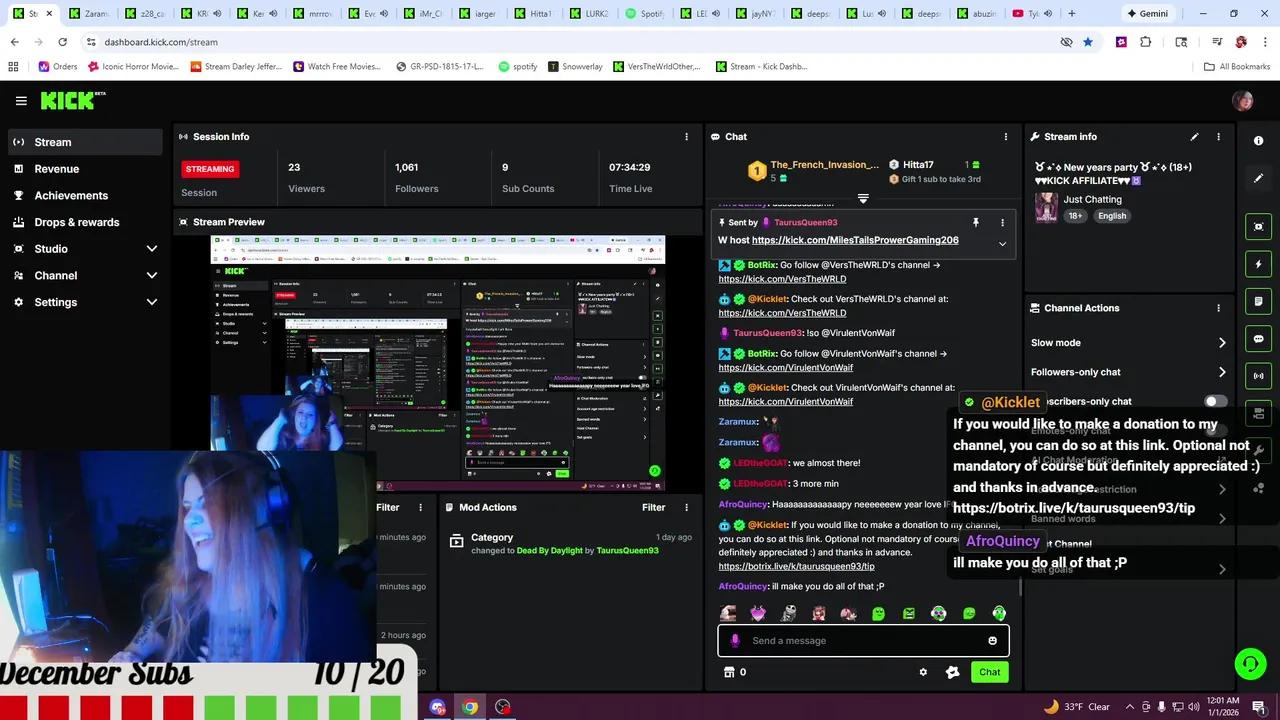The height and width of the screenshot is (720, 1280).
Task: Click the Dead By Daylight category link
Action: (549, 551)
